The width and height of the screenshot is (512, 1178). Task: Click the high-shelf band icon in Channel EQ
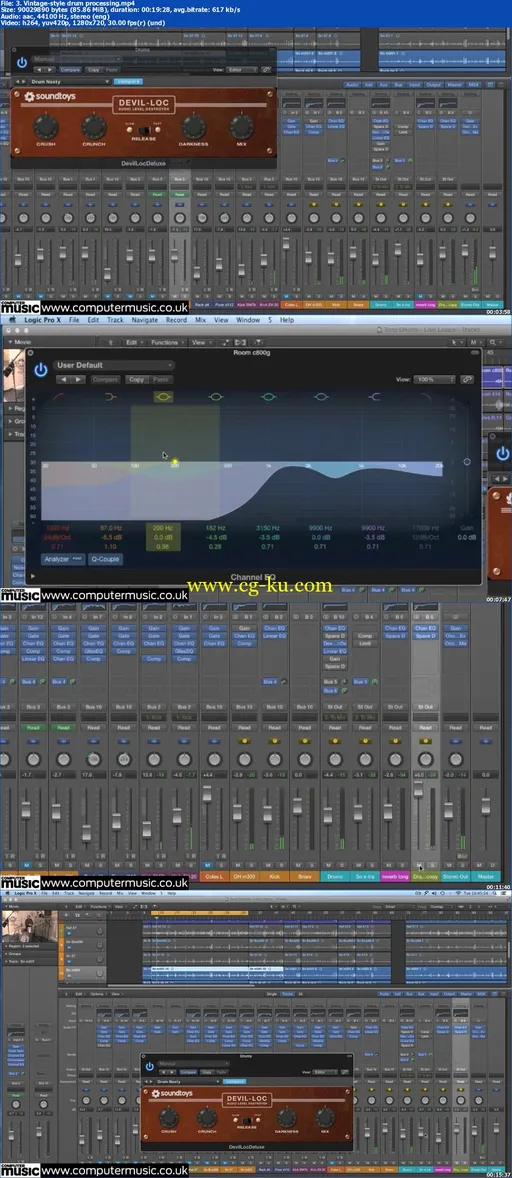pyautogui.click(x=374, y=396)
